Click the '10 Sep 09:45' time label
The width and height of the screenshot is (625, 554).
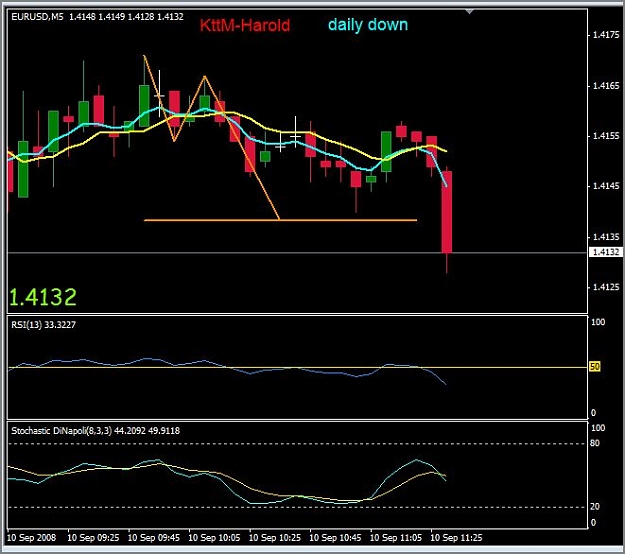(x=154, y=538)
